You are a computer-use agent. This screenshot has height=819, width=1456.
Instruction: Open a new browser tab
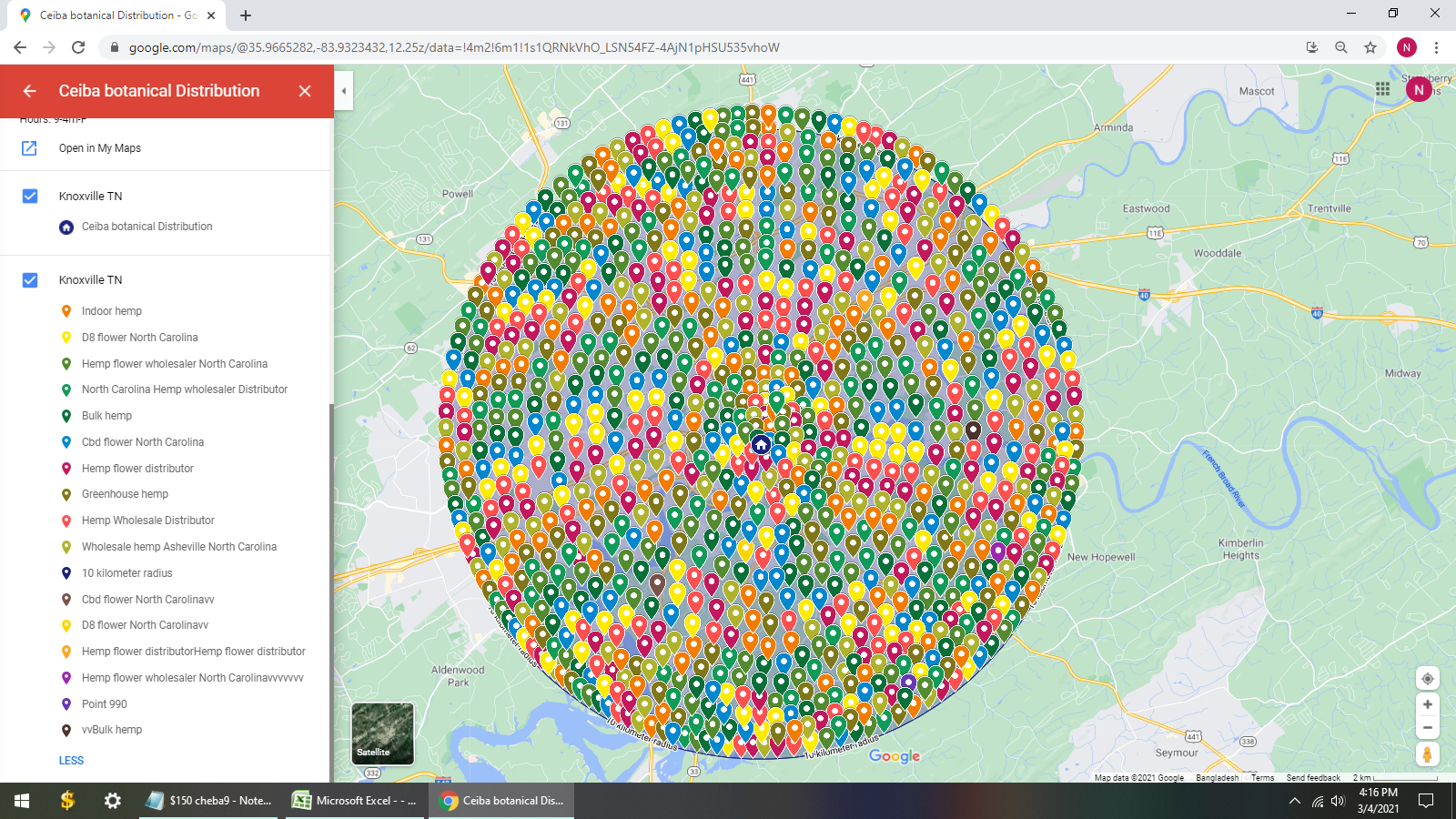[x=246, y=15]
